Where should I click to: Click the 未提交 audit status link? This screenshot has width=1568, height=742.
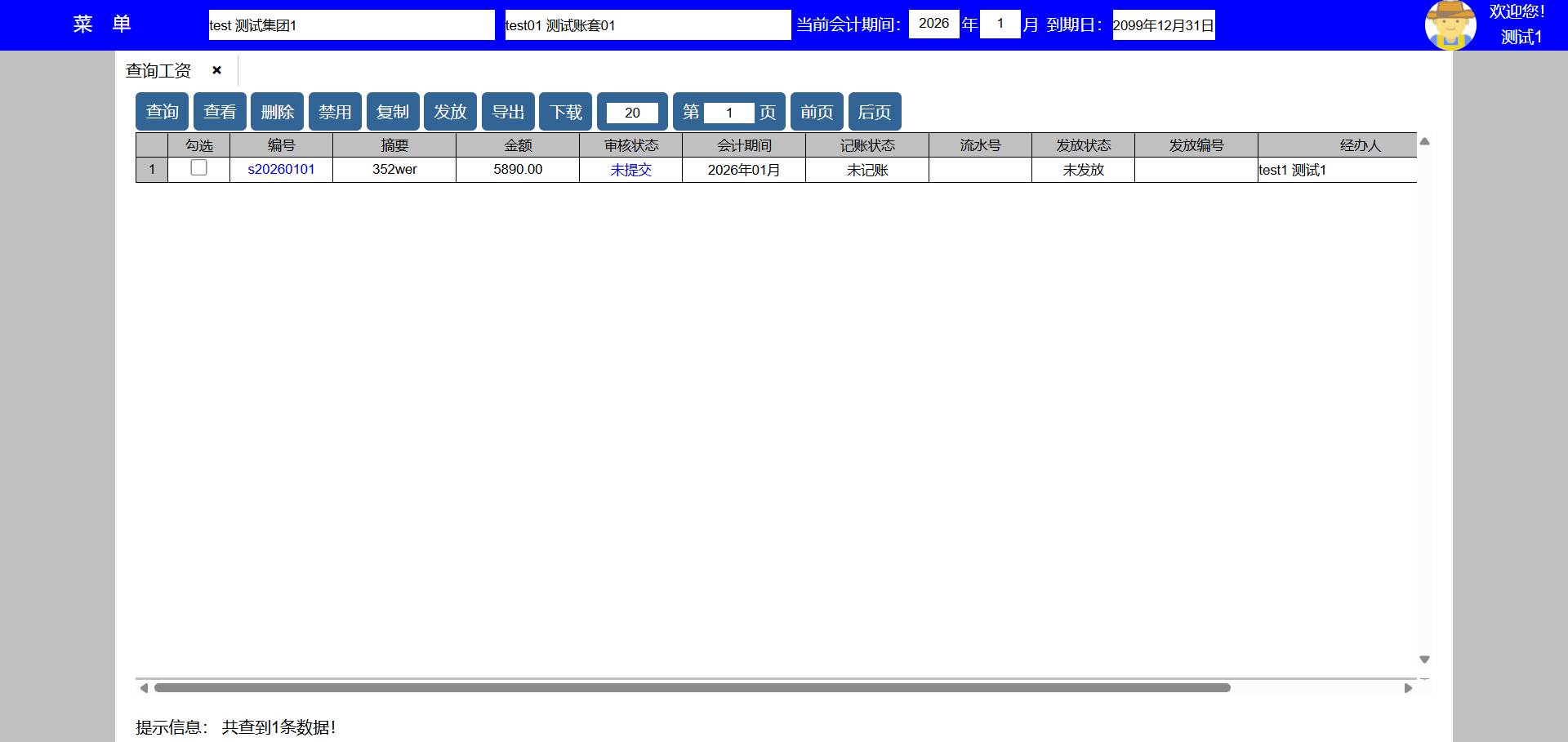[x=630, y=170]
